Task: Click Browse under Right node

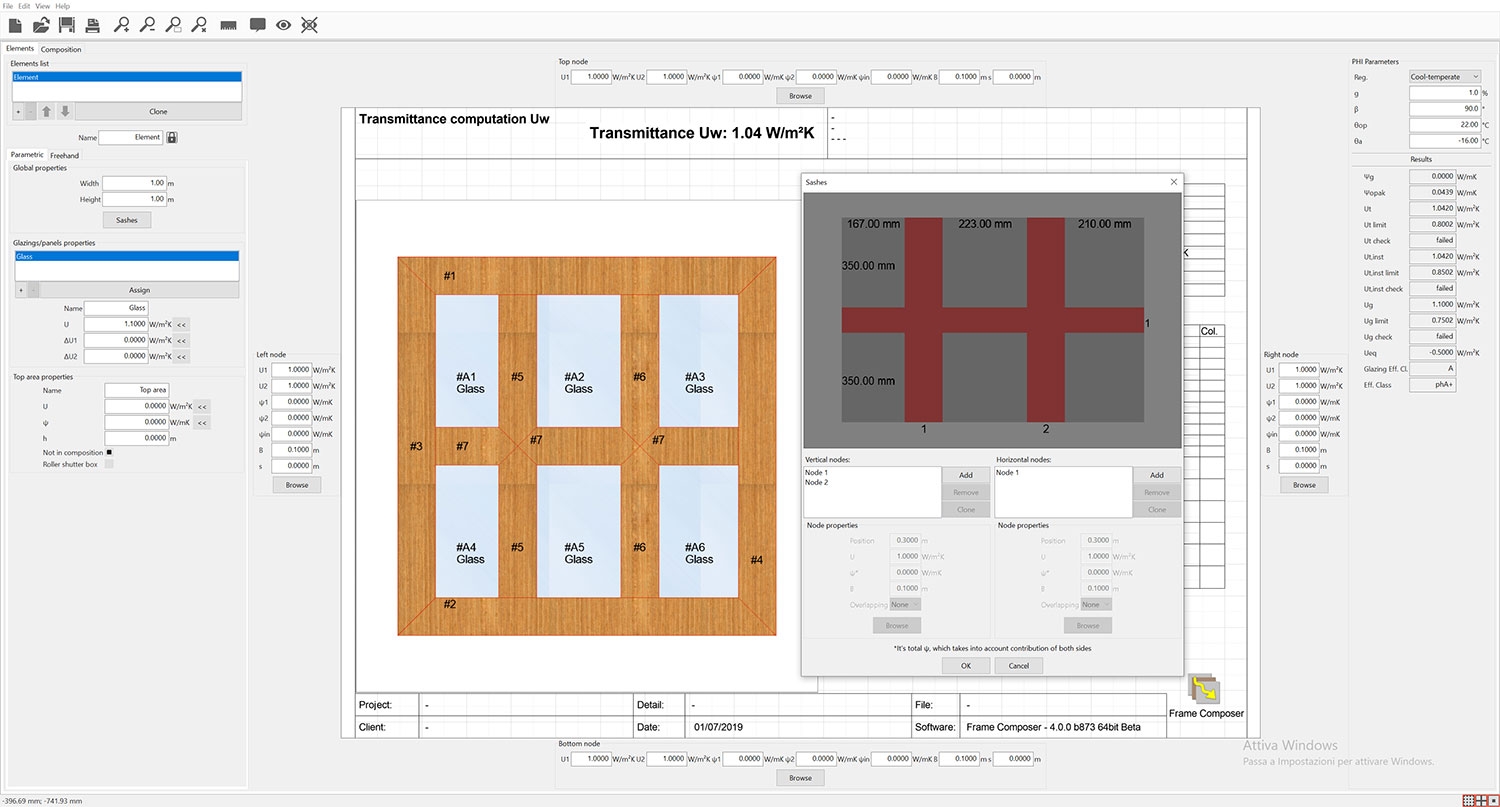Action: [1305, 484]
